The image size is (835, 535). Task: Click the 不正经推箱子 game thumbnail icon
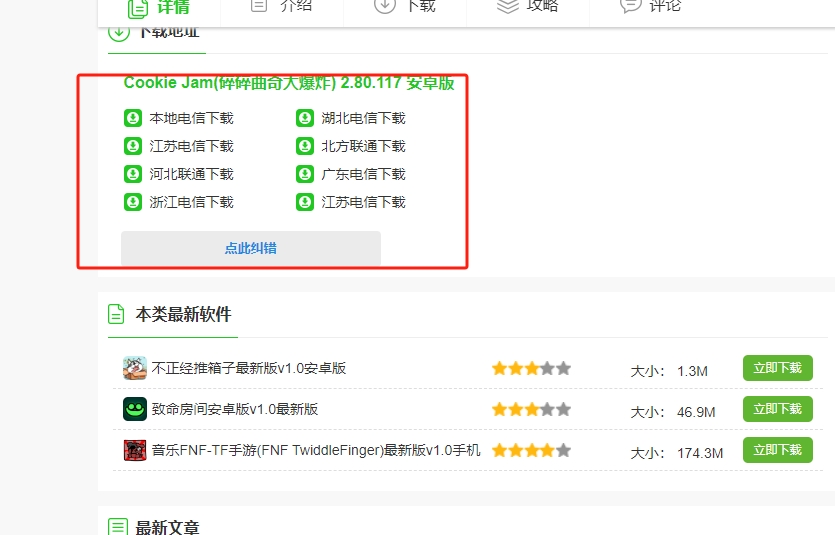[135, 368]
